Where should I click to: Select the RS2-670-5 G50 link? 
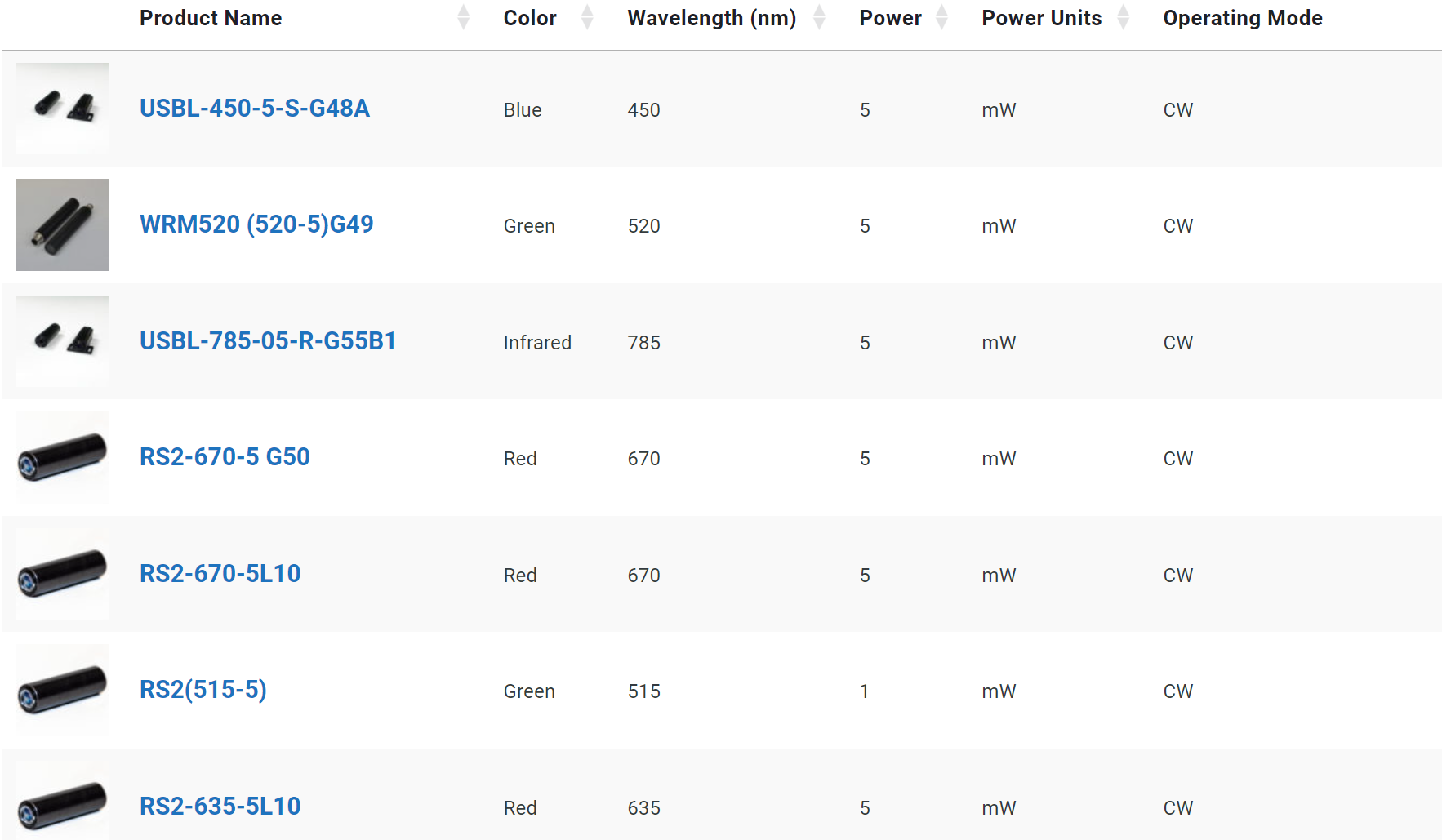point(225,457)
